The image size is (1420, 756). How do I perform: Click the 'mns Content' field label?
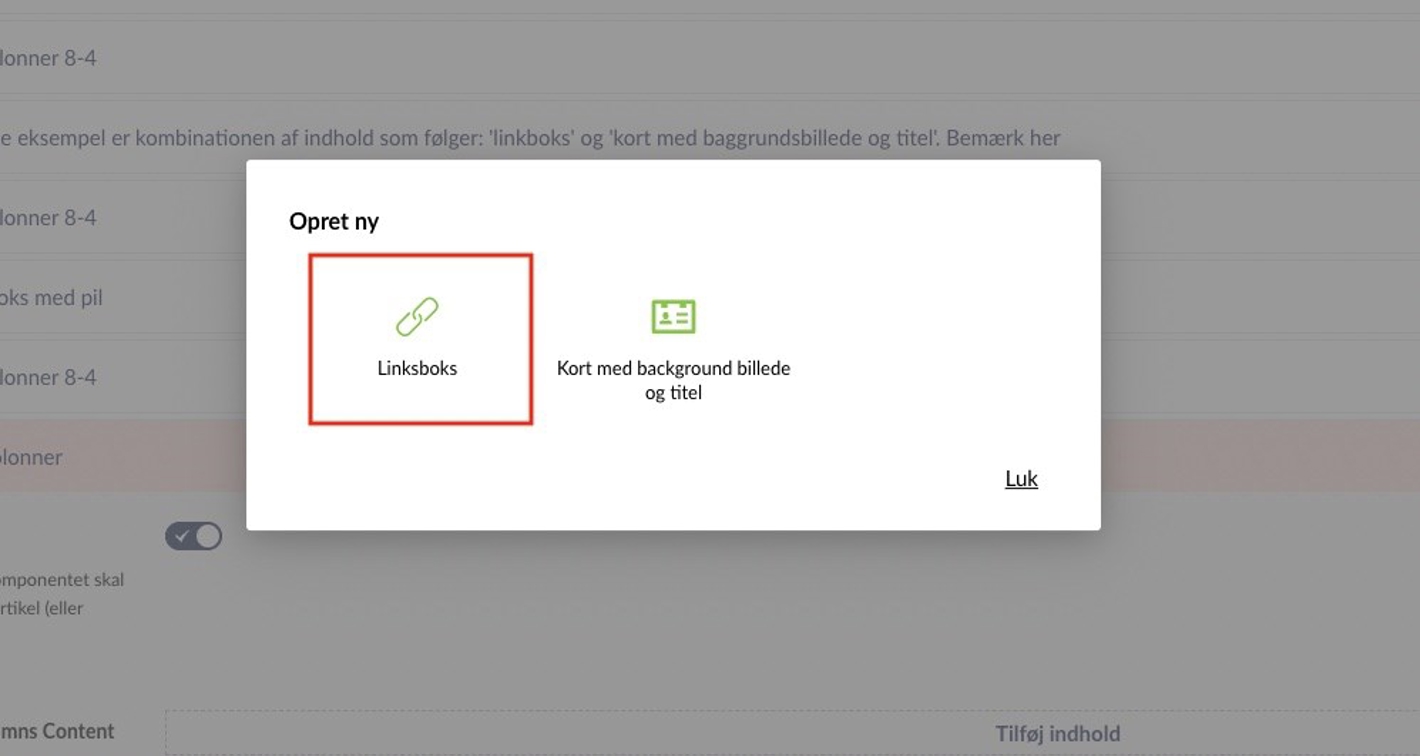[x=57, y=731]
